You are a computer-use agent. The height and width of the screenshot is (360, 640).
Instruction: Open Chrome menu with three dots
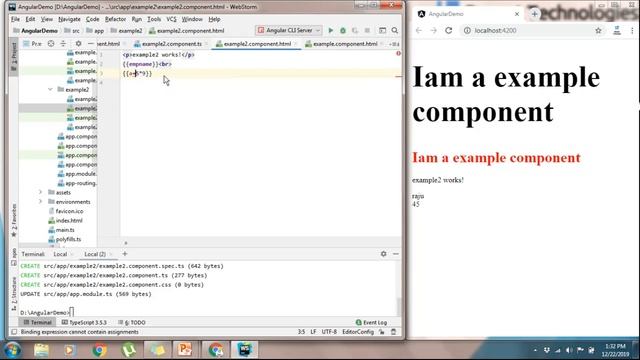(x=632, y=31)
